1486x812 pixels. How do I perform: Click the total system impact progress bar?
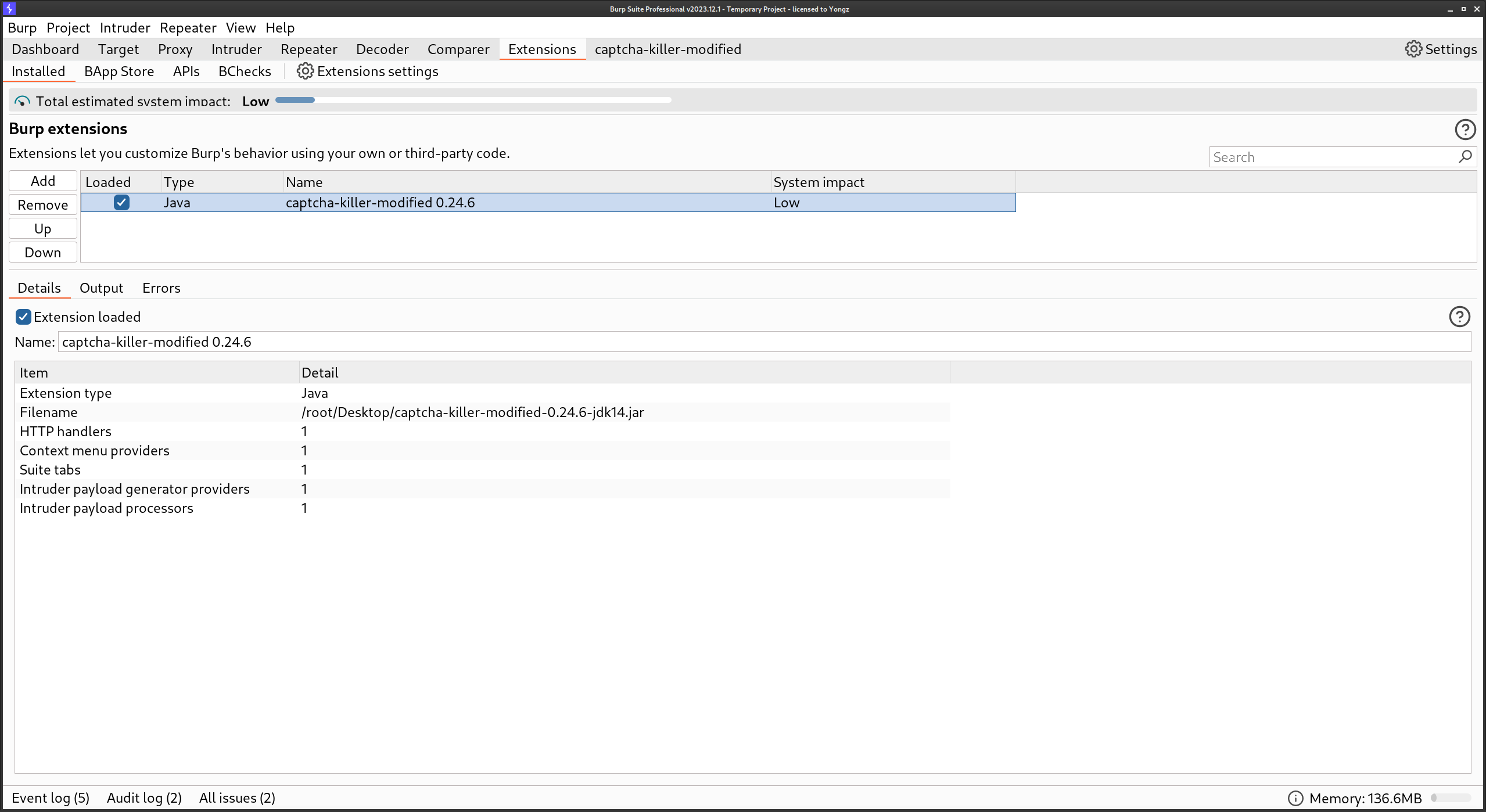(473, 100)
